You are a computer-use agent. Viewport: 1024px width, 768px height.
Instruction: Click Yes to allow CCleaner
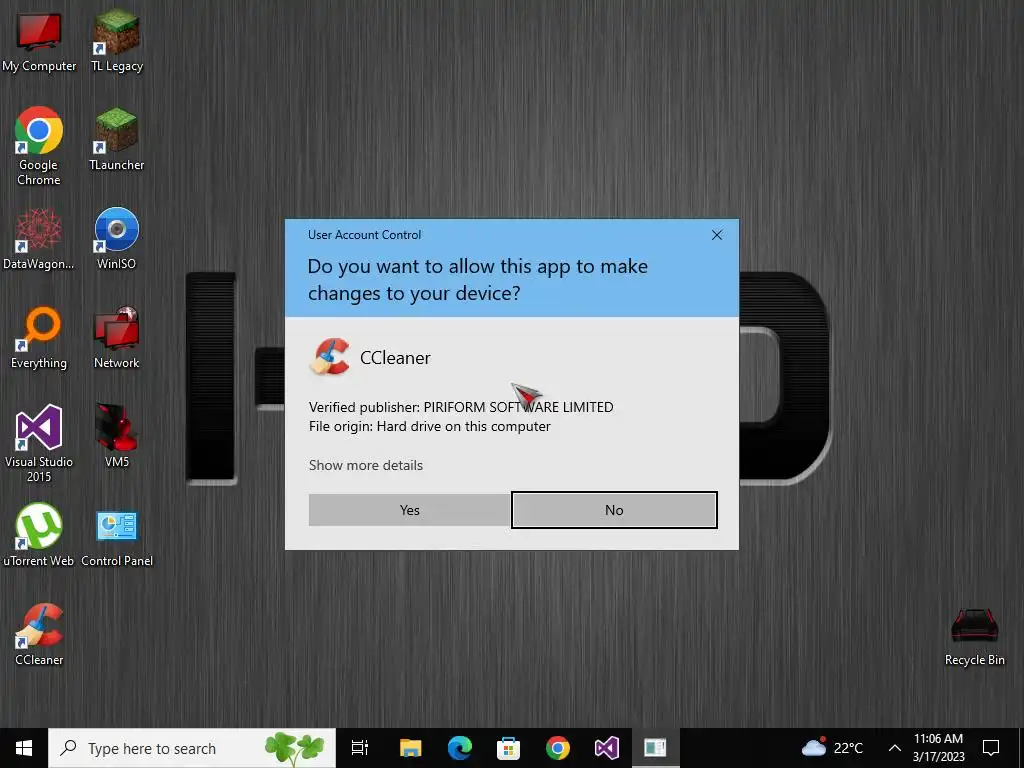tap(410, 510)
